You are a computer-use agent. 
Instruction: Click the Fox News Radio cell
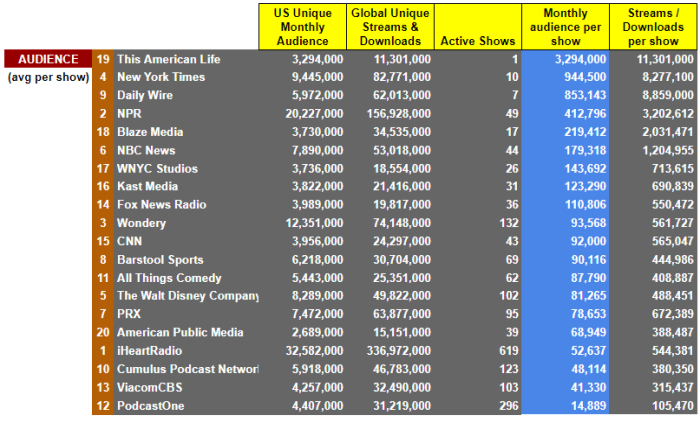(x=162, y=205)
